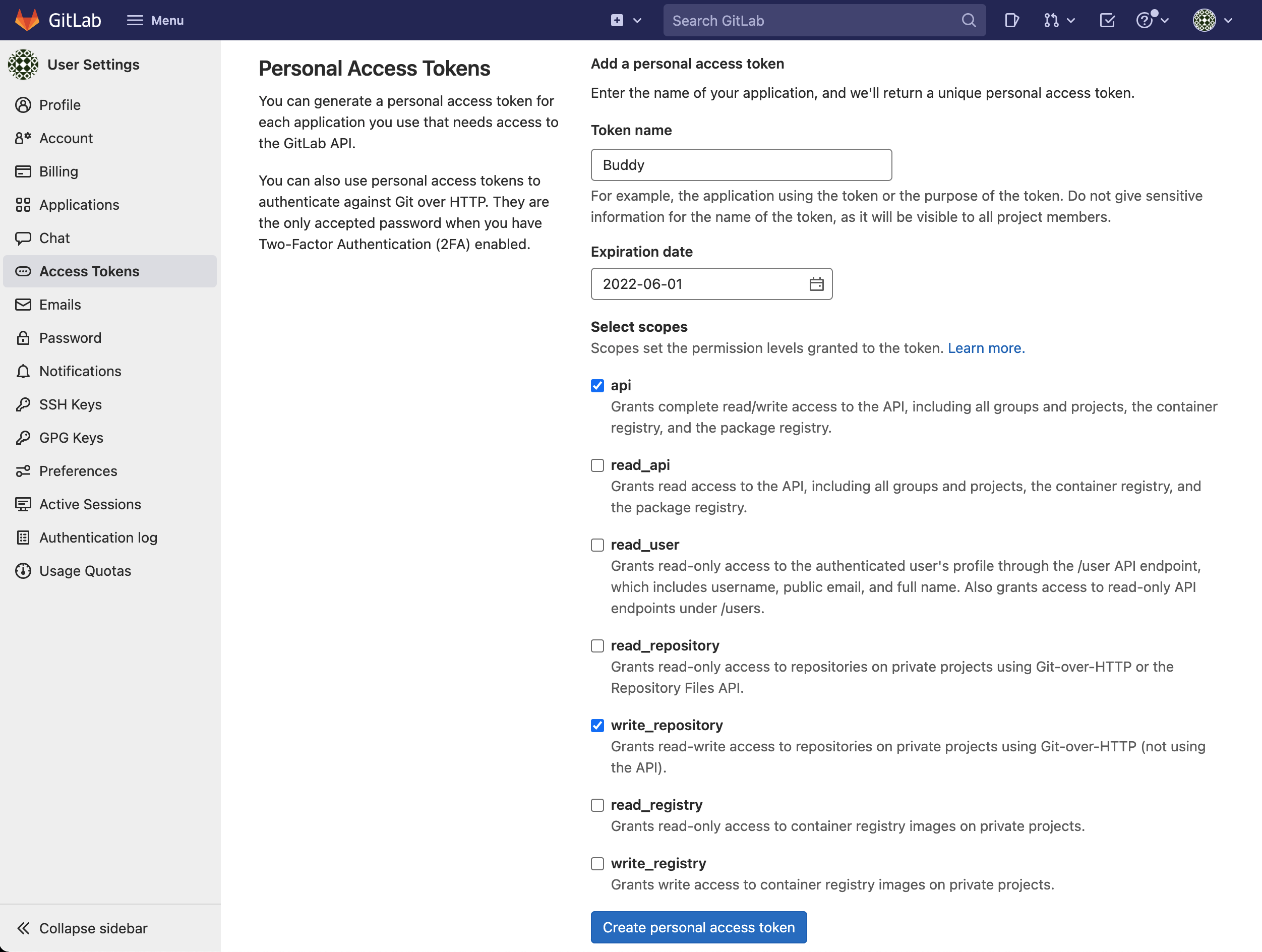Open the Access Tokens section icon
This screenshot has width=1262, height=952.
23,271
